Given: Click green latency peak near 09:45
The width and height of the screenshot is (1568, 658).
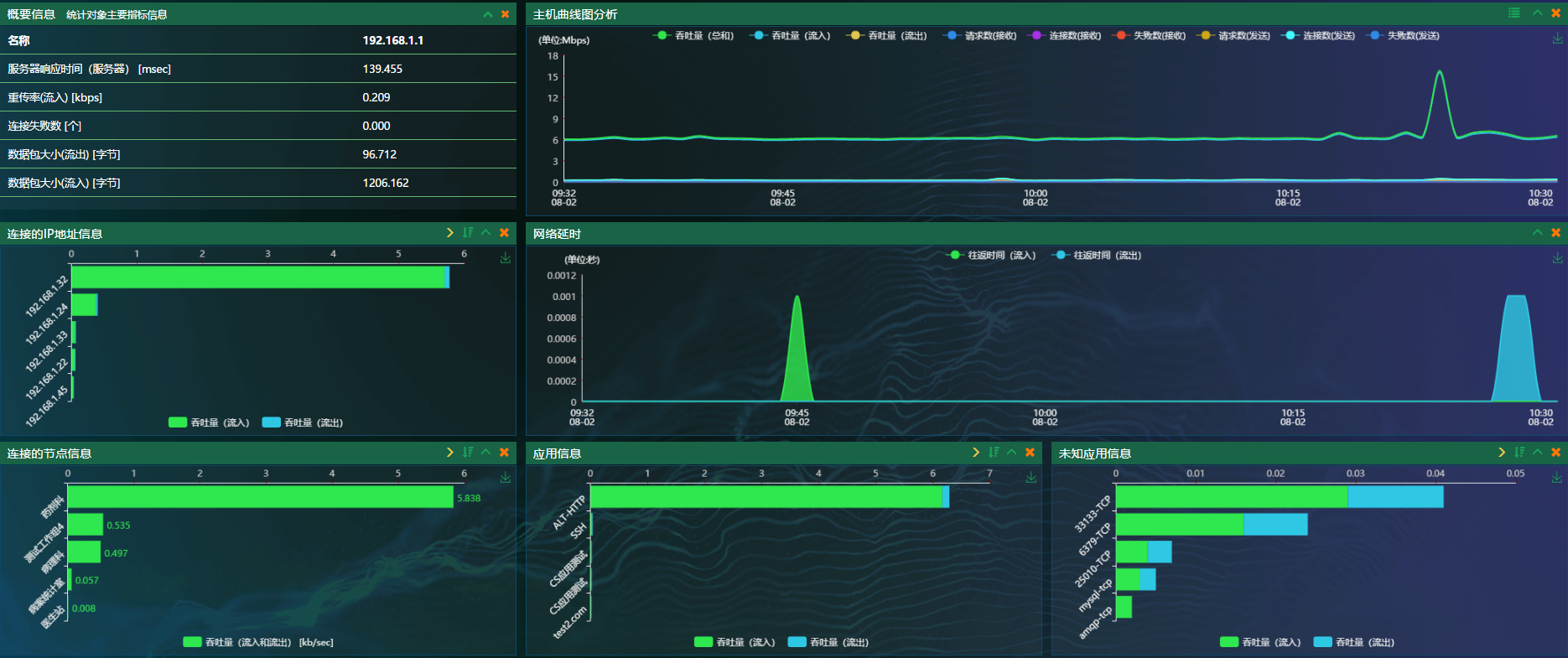Looking at the screenshot, I should [x=797, y=348].
